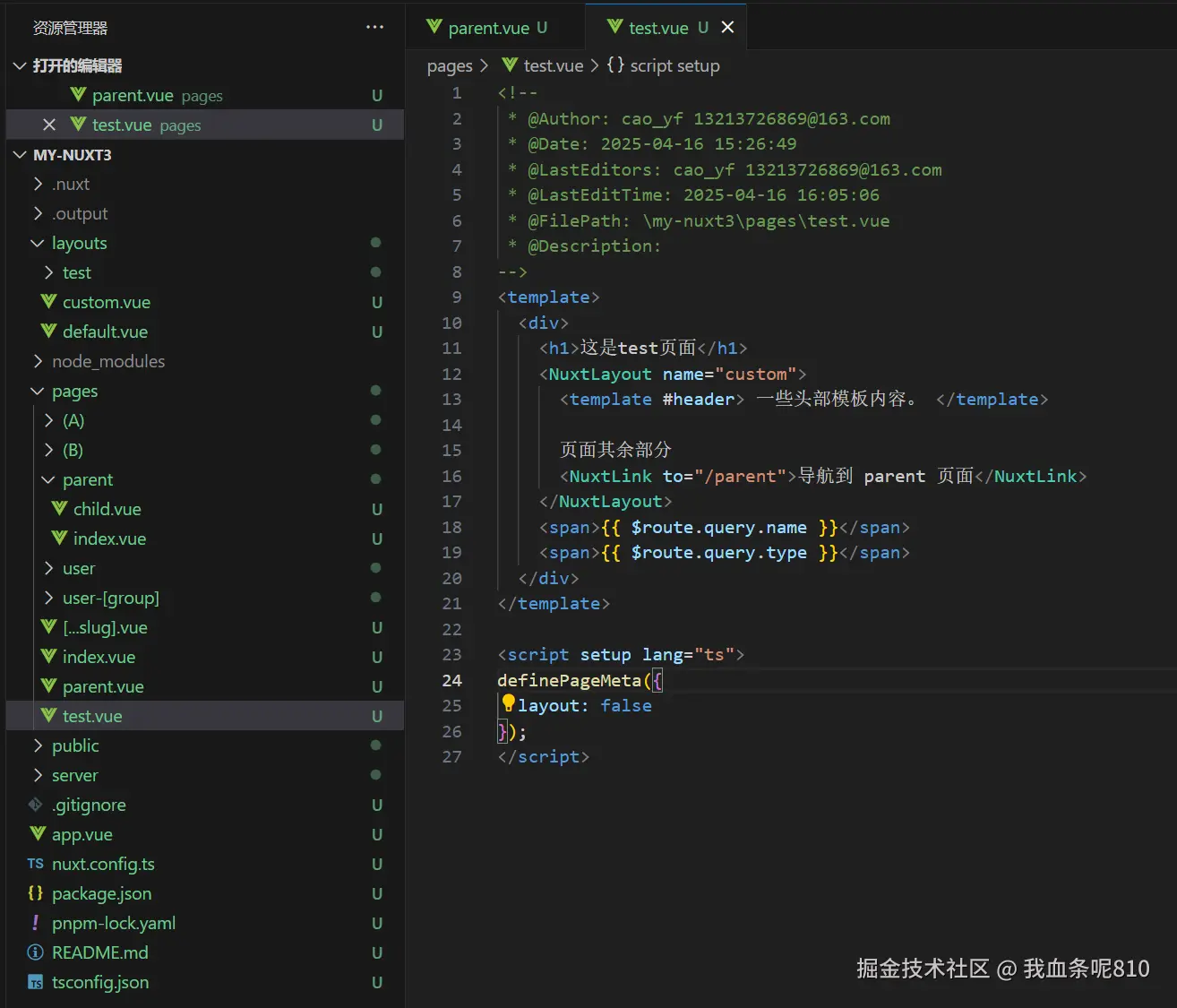Viewport: 1177px width, 1008px height.
Task: Open .gitignore file
Action: tap(205, 805)
